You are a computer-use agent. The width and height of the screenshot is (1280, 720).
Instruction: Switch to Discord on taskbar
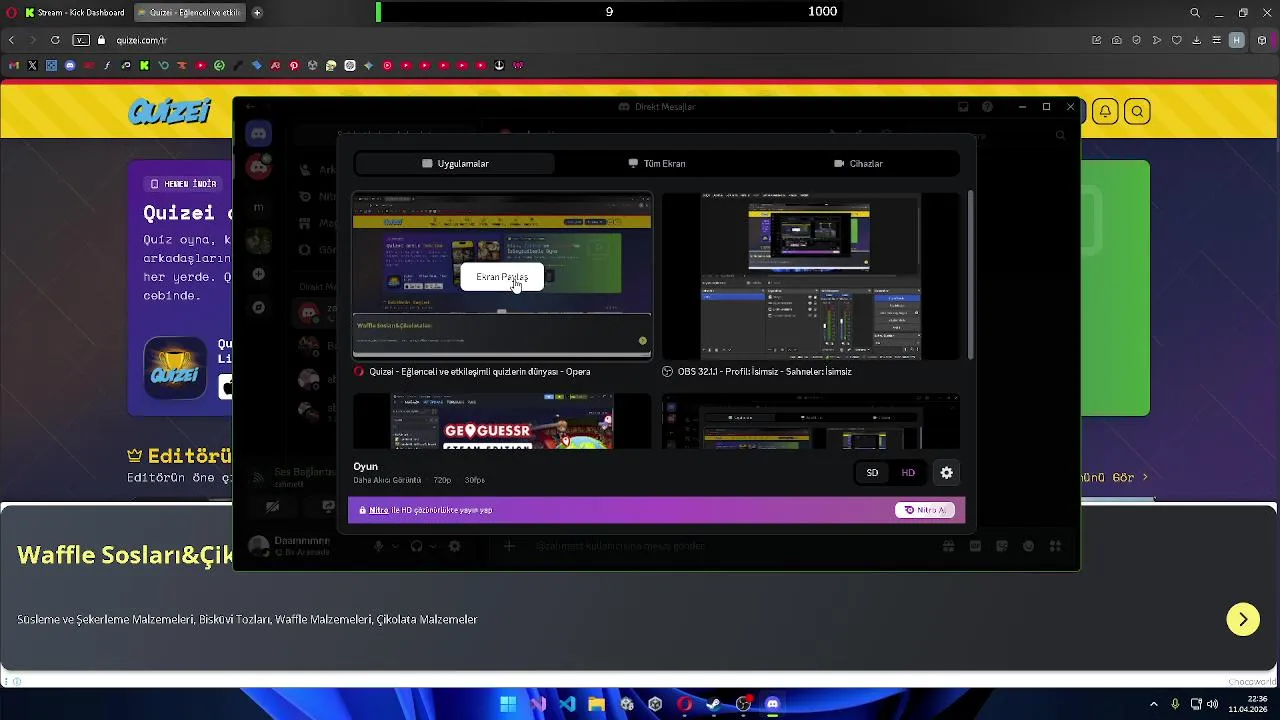click(772, 704)
